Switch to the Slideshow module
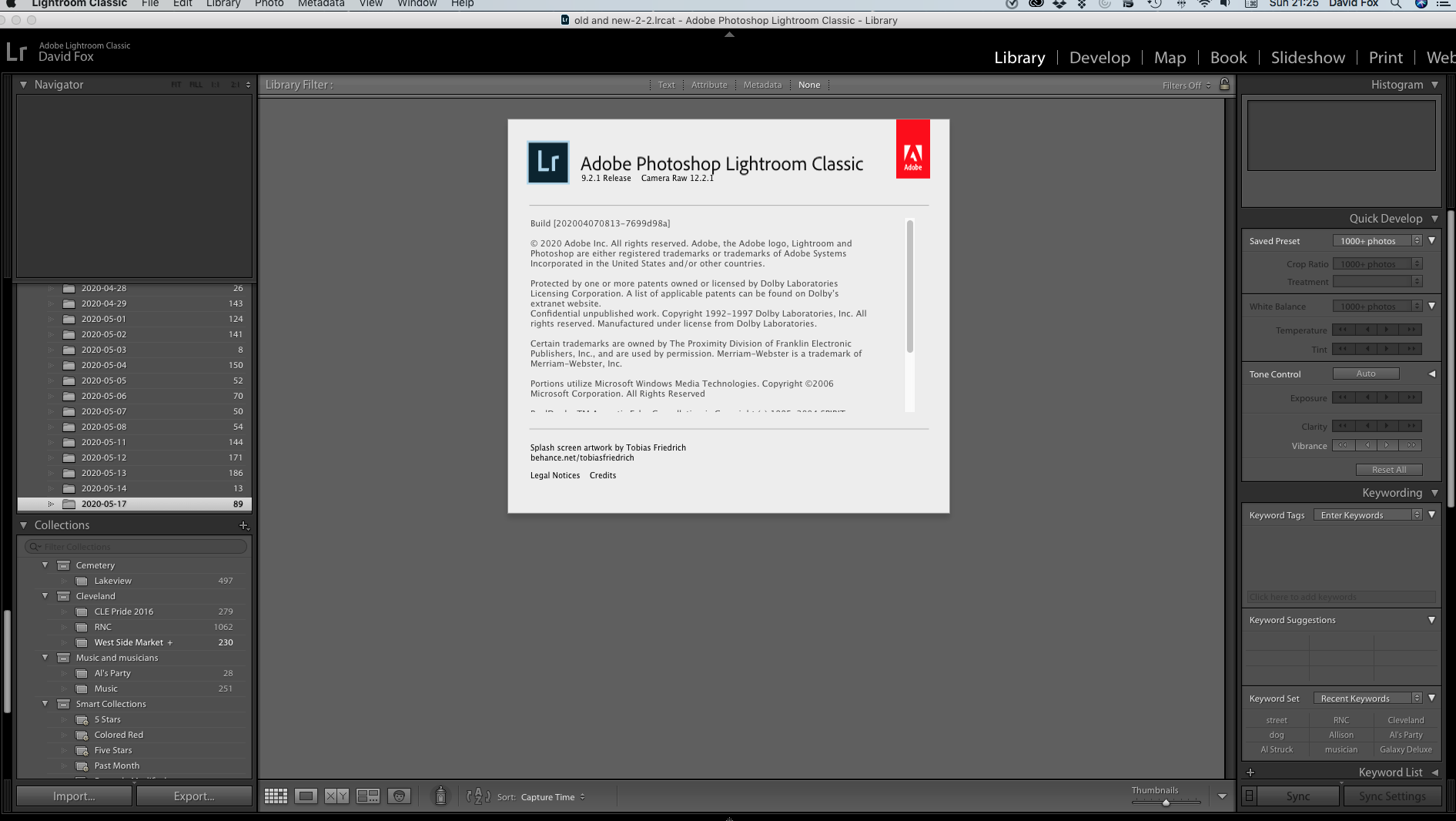This screenshot has height=821, width=1456. click(1307, 58)
